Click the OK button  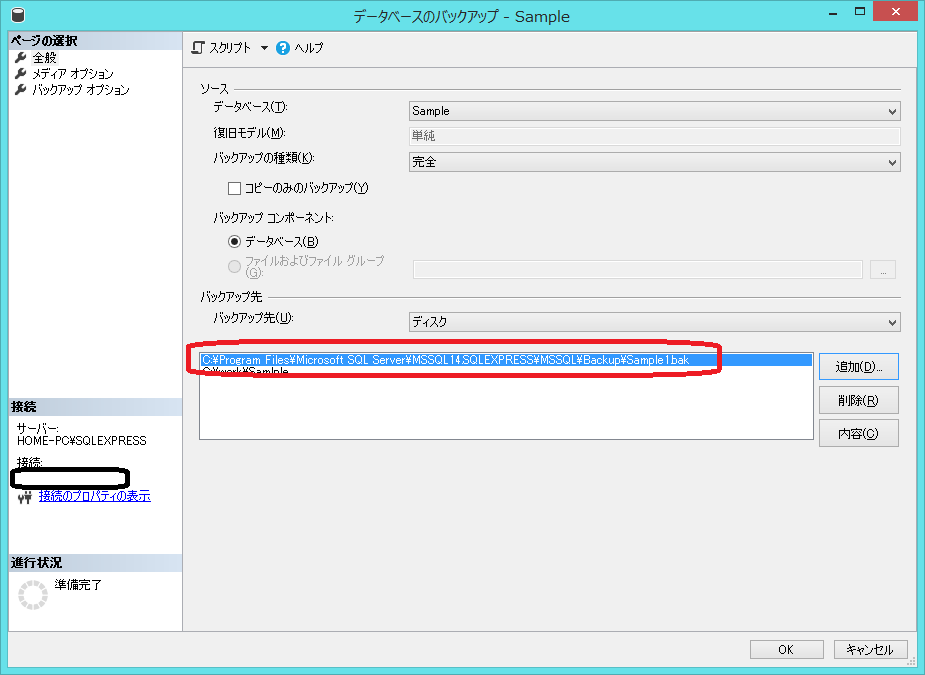click(786, 650)
